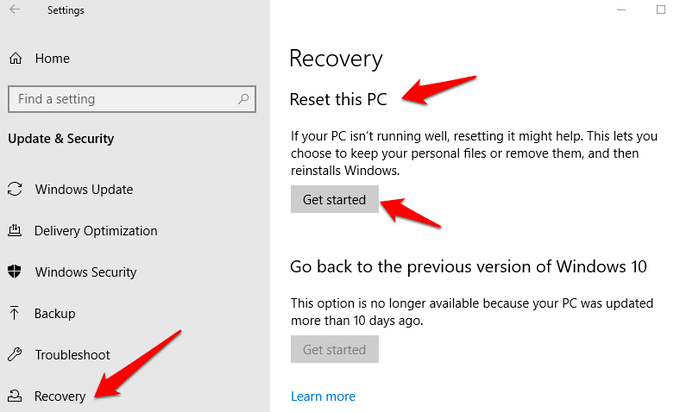
Task: Click the Delivery Optimization icon
Action: 16,231
